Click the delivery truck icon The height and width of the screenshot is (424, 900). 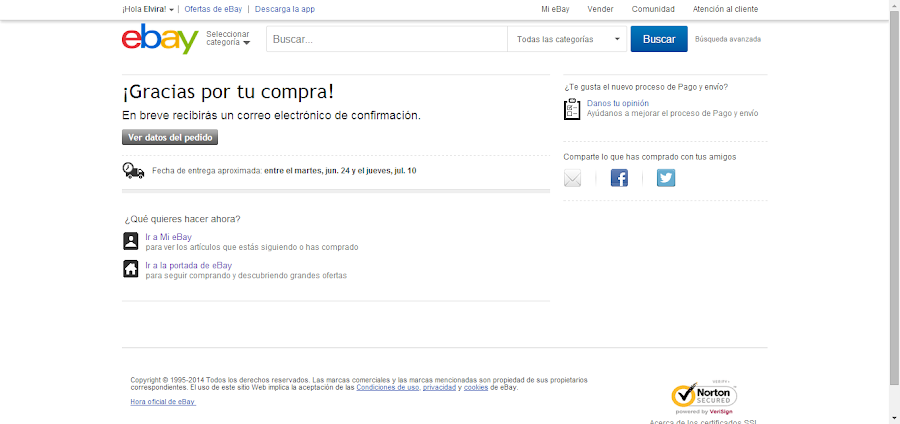(x=134, y=170)
